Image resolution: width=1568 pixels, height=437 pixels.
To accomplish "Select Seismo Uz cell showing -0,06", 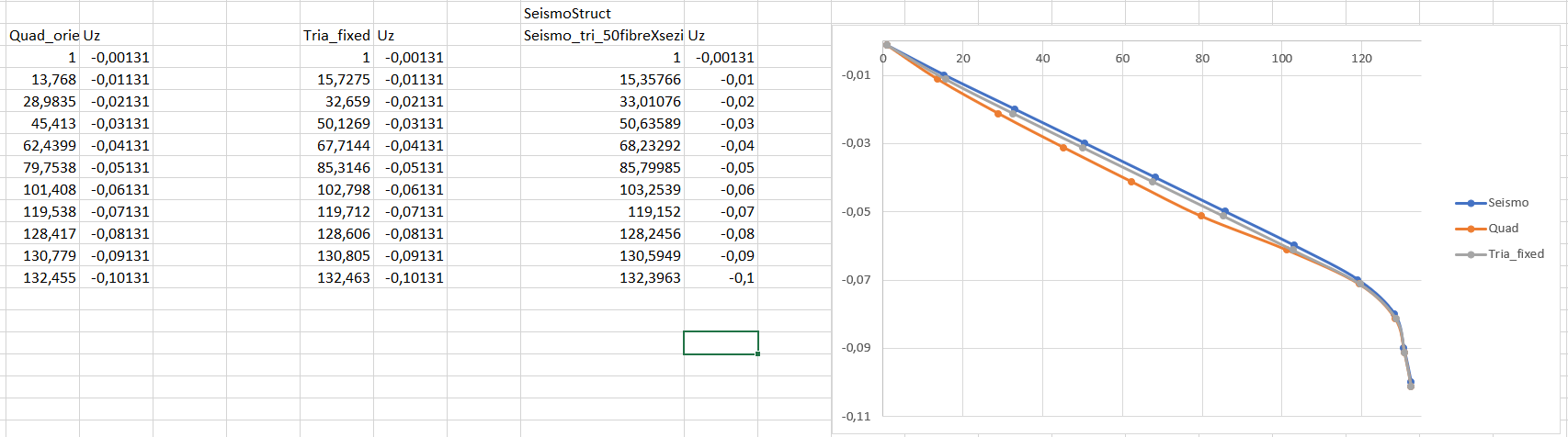I will point(722,189).
